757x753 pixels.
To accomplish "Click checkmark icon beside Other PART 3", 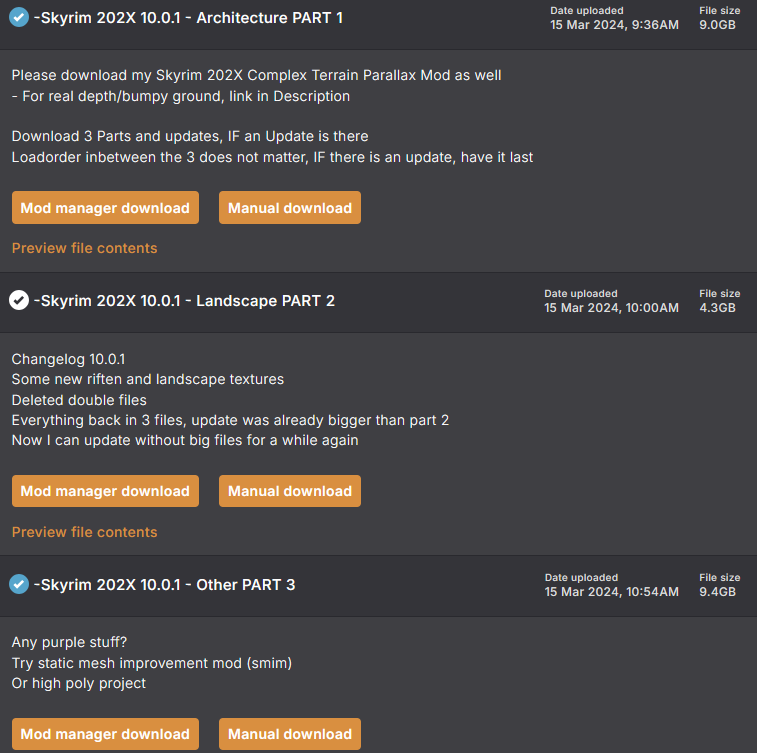I will point(19,584).
